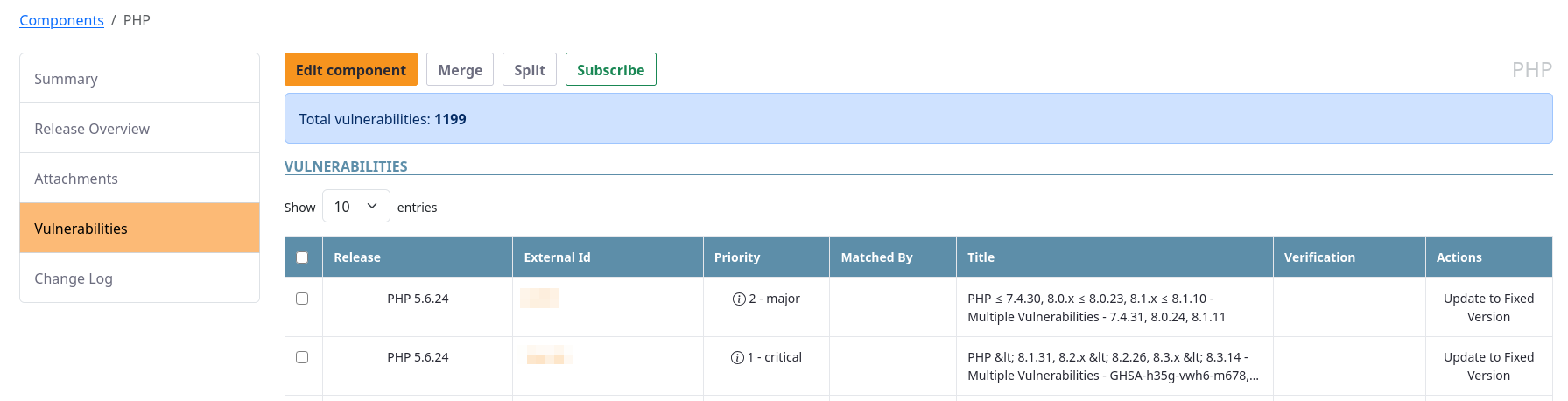The image size is (1568, 401).
Task: Toggle the select-all checkbox in table header
Action: click(x=302, y=257)
